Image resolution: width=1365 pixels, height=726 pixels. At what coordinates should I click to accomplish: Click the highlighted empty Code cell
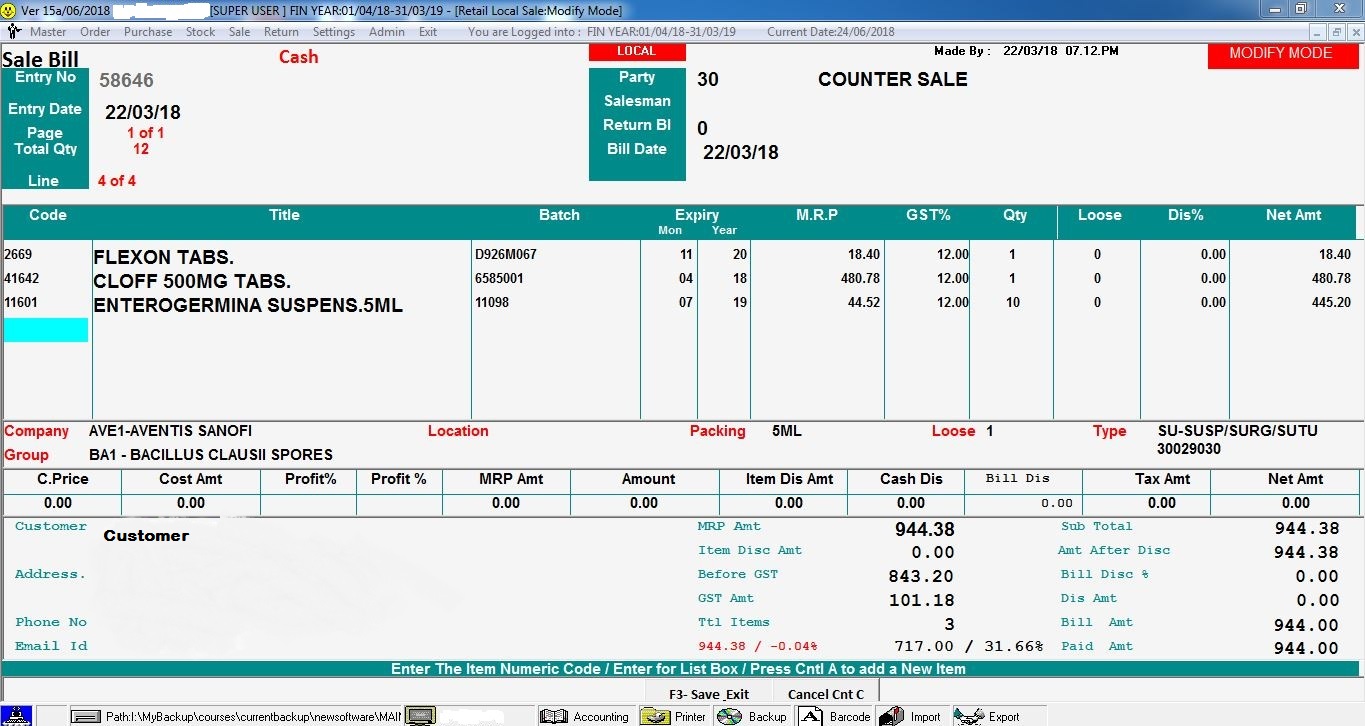tap(45, 329)
